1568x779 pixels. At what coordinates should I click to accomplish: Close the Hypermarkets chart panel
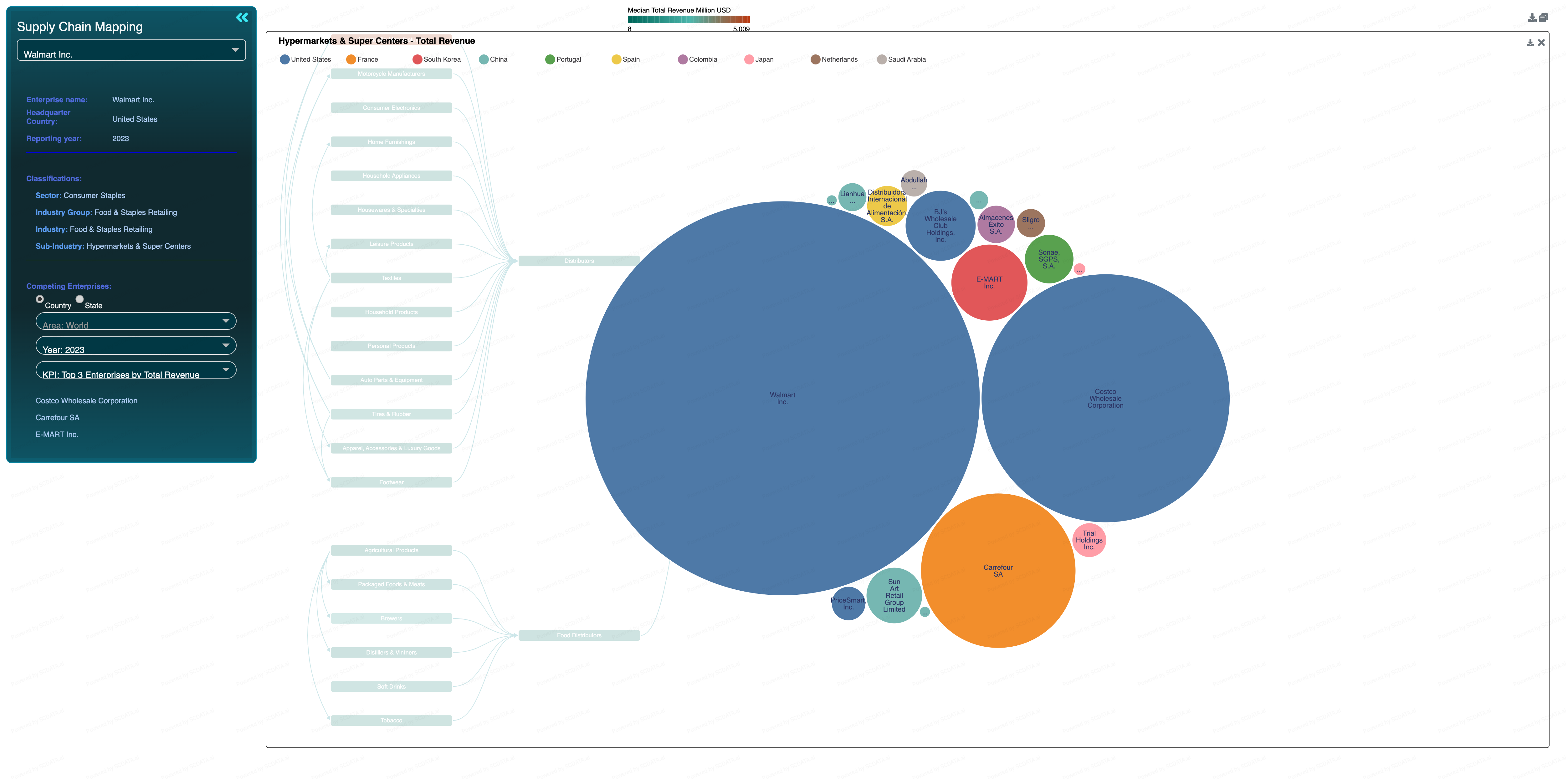[1541, 43]
